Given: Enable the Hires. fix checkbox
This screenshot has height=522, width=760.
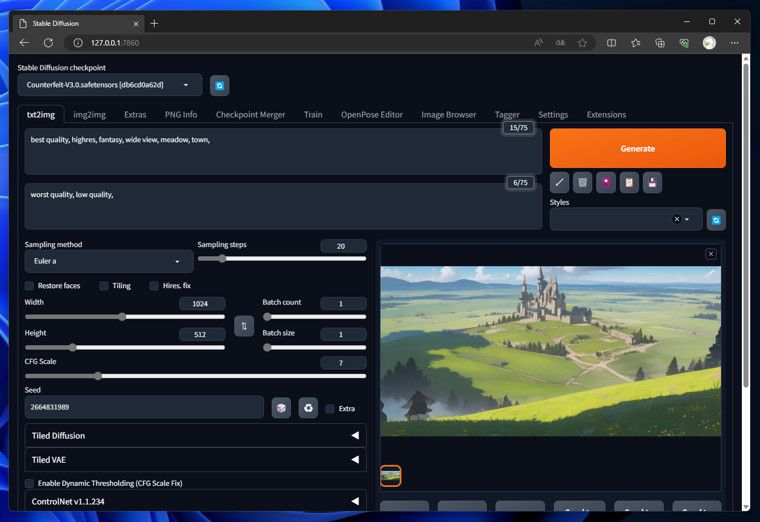Looking at the screenshot, I should [154, 285].
